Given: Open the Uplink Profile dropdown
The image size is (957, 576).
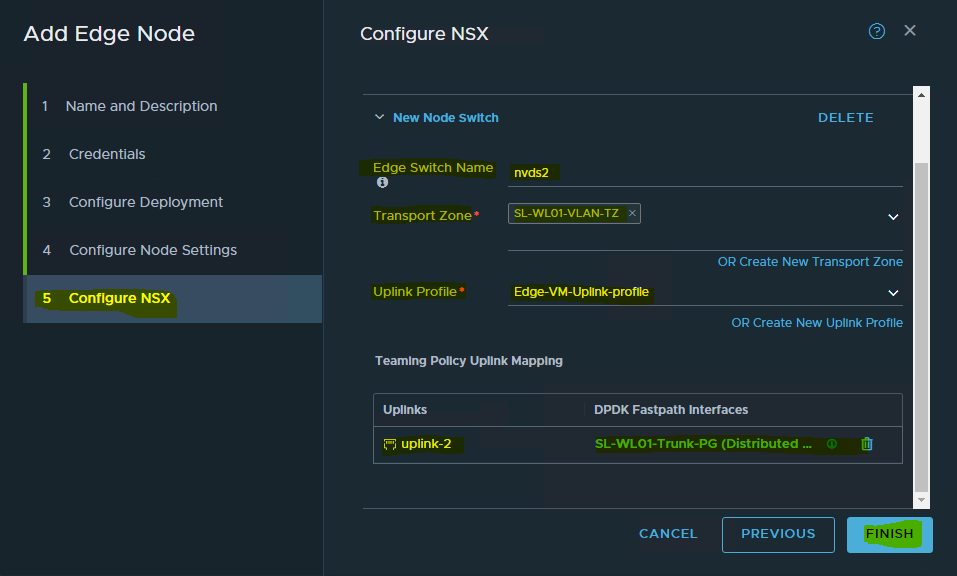Looking at the screenshot, I should pos(893,293).
